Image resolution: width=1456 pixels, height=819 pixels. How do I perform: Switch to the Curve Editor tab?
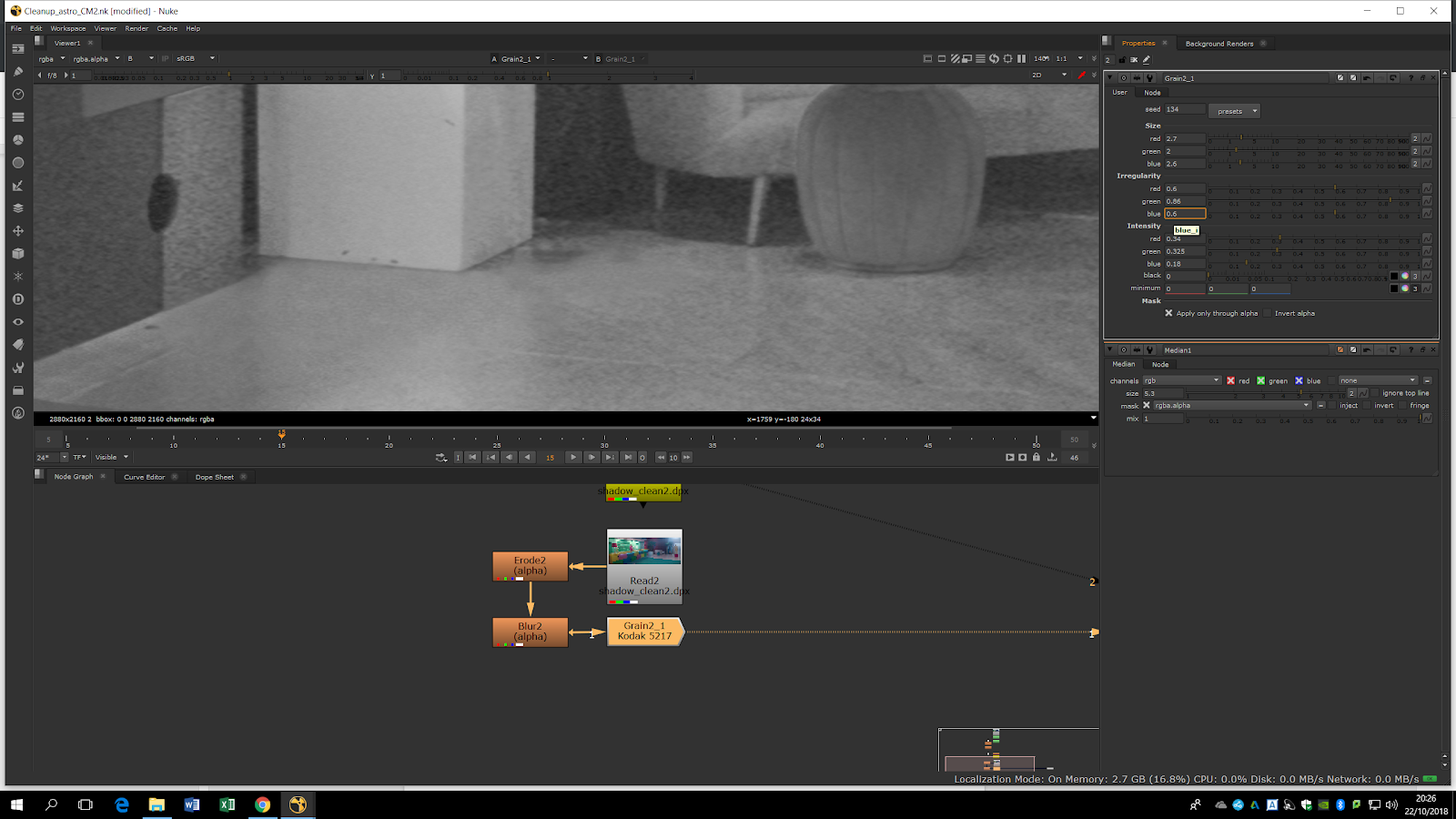[145, 477]
